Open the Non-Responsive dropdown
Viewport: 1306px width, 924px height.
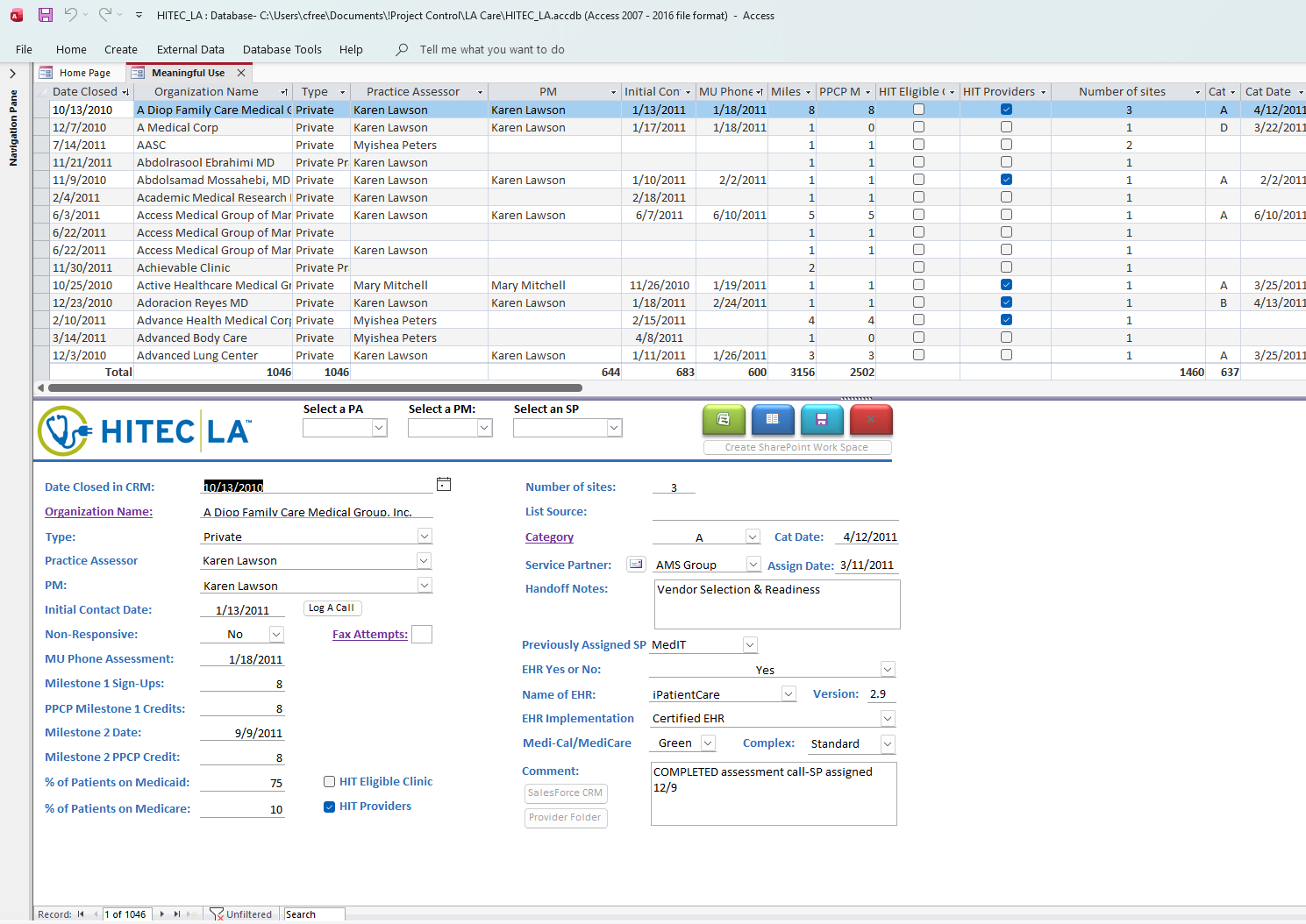276,635
